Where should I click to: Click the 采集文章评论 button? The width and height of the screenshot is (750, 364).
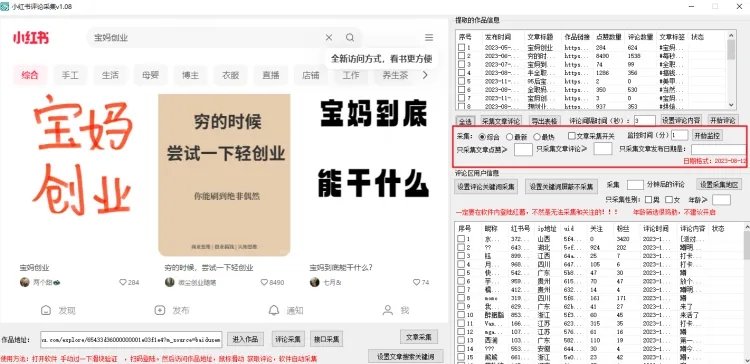501,120
